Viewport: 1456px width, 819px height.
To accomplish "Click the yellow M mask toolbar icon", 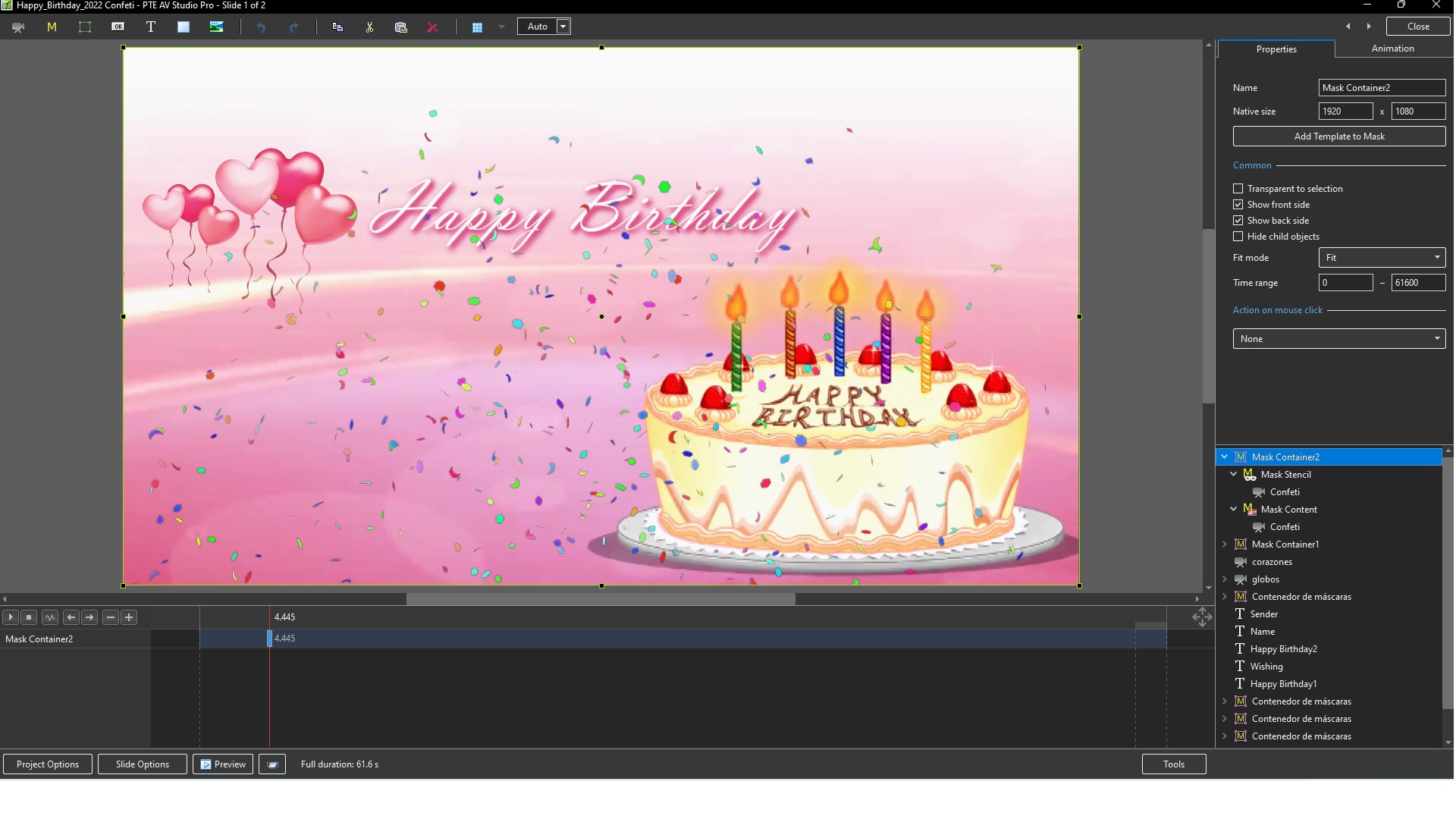I will tap(52, 27).
